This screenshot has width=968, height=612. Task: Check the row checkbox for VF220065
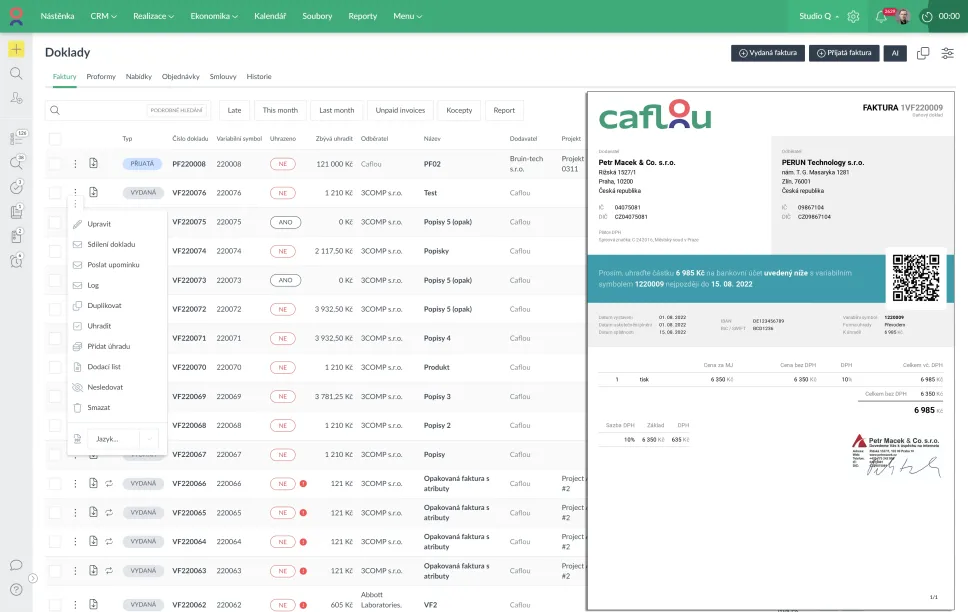pyautogui.click(x=55, y=512)
